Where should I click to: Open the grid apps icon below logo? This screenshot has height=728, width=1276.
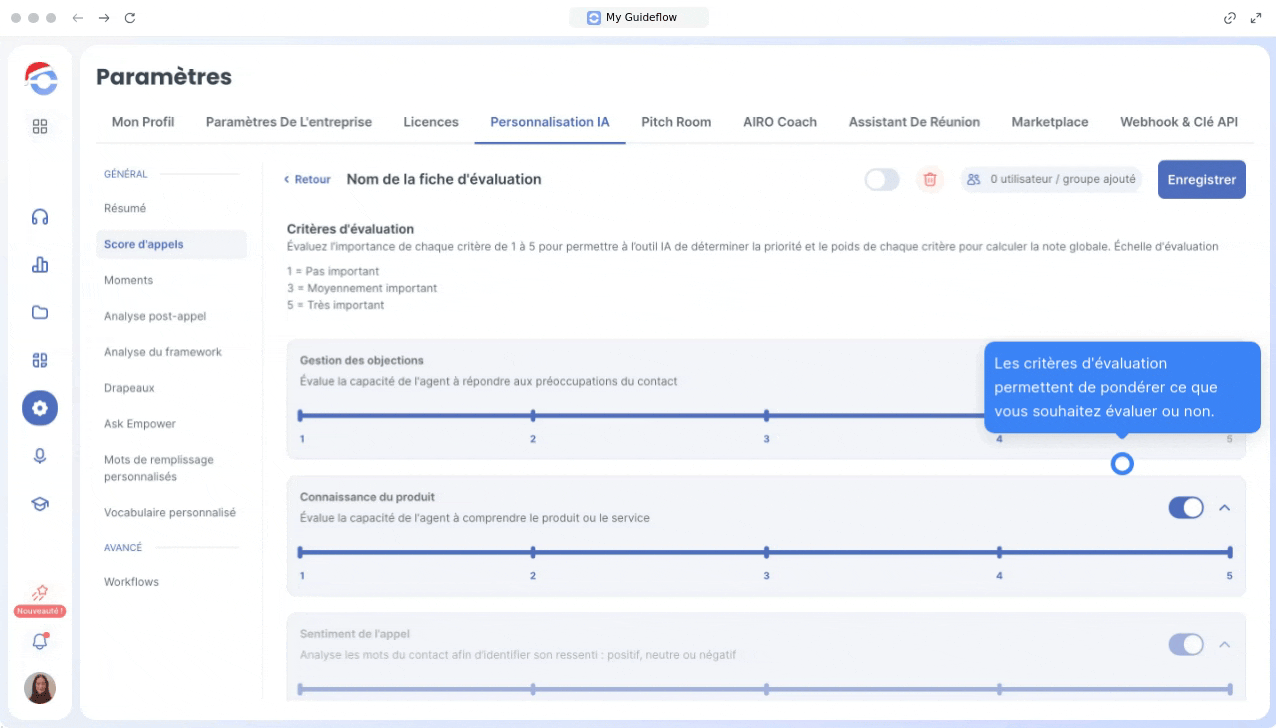[40, 126]
